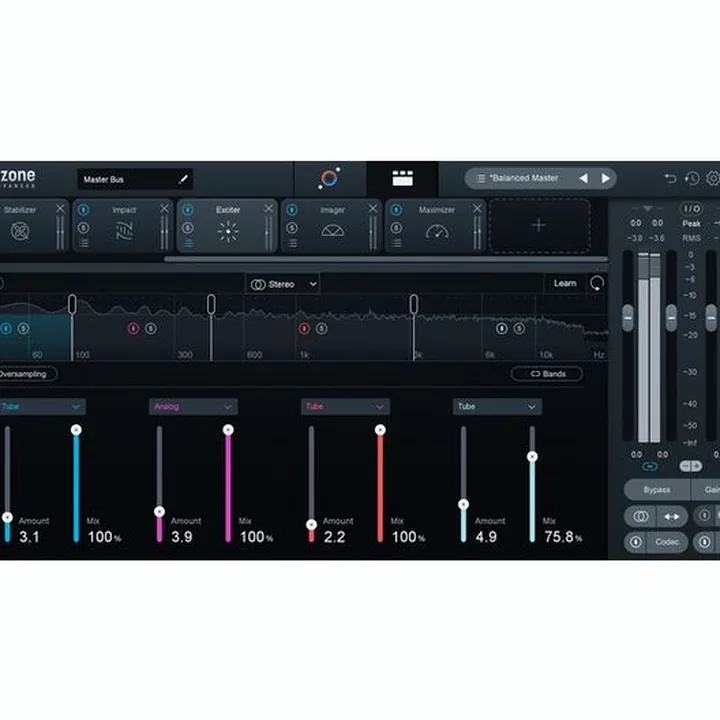Click the swap channels arrows icon
This screenshot has width=720, height=720.
[x=672, y=517]
